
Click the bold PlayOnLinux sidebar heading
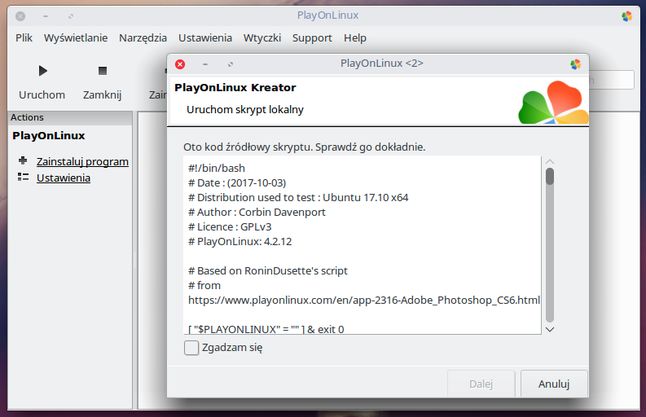pyautogui.click(x=49, y=136)
